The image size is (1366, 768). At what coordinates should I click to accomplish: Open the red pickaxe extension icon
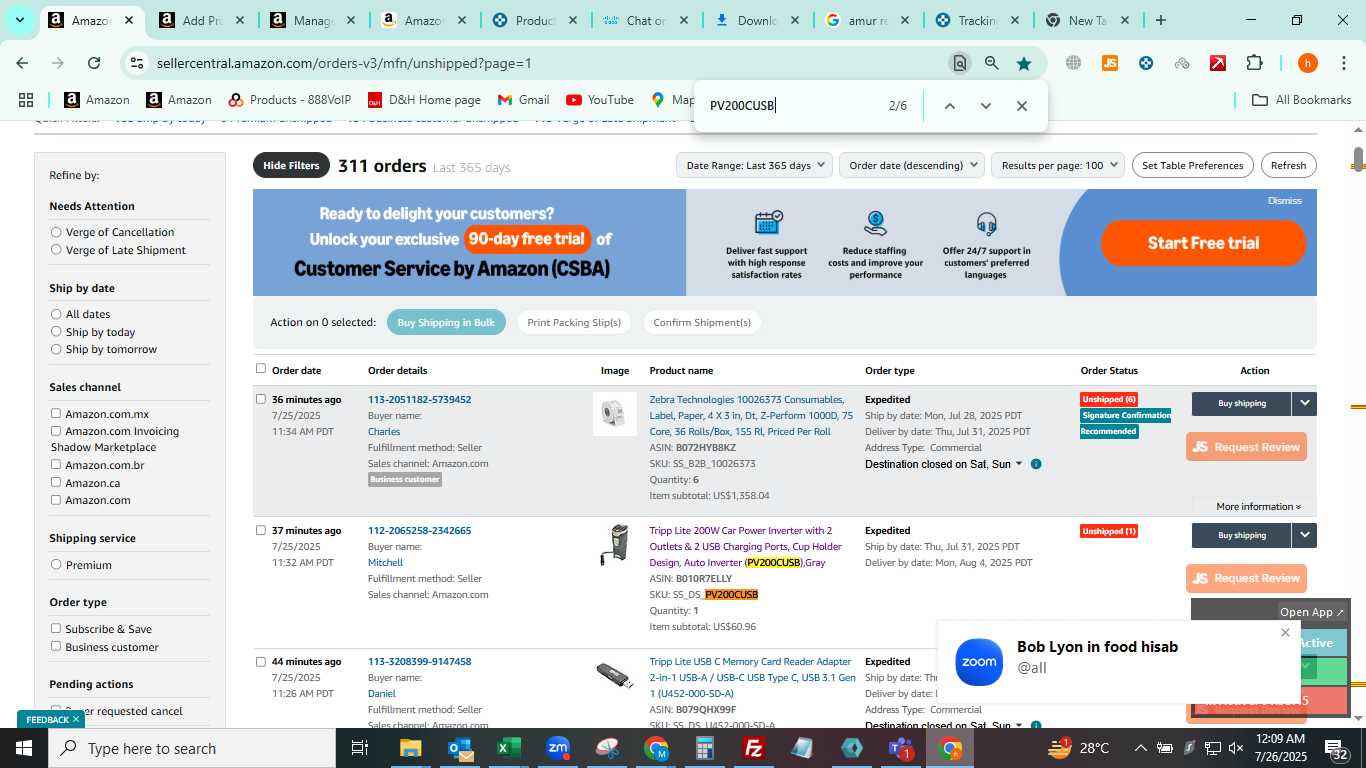click(1218, 63)
